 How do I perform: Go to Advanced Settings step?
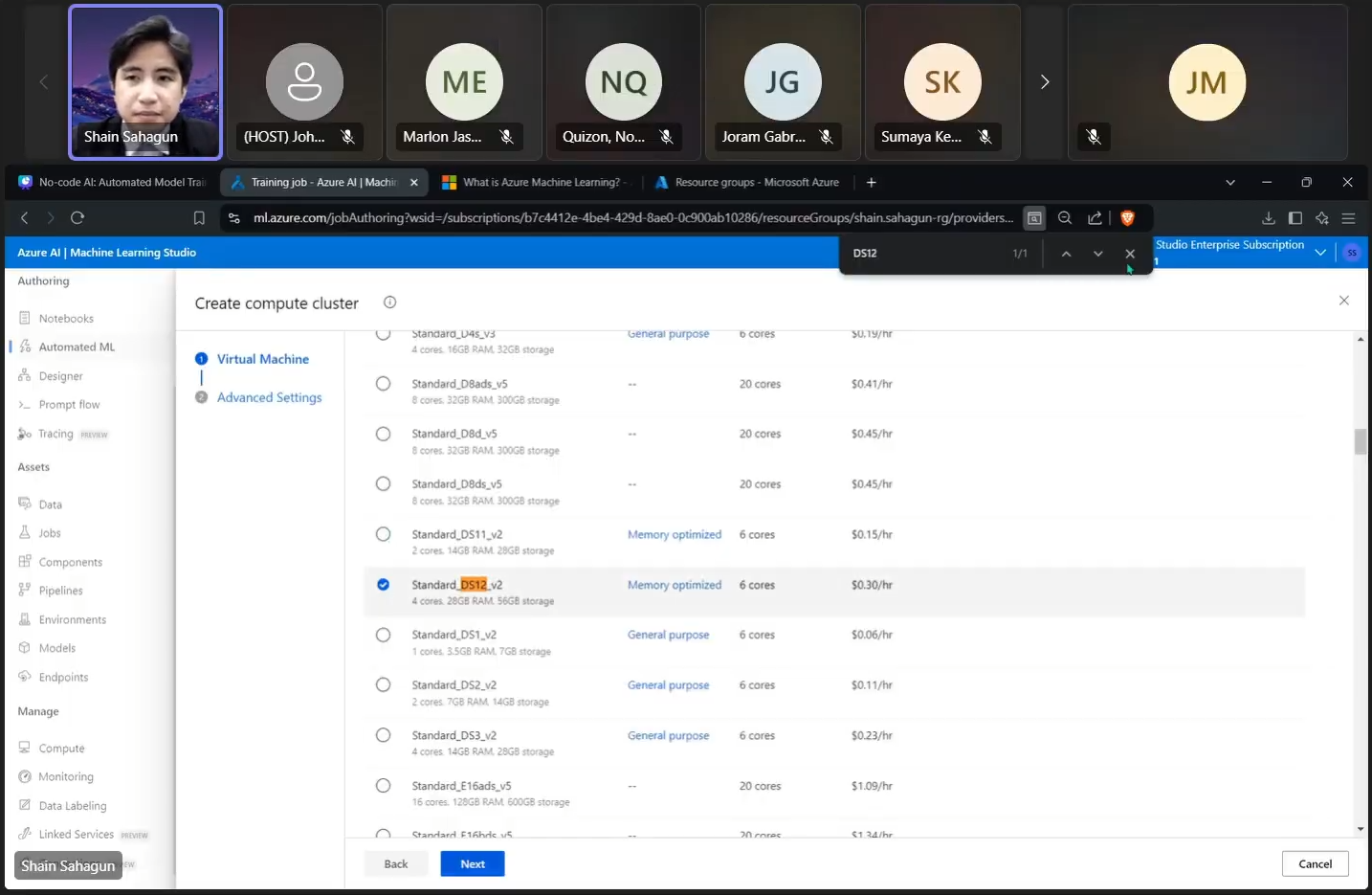click(x=269, y=397)
